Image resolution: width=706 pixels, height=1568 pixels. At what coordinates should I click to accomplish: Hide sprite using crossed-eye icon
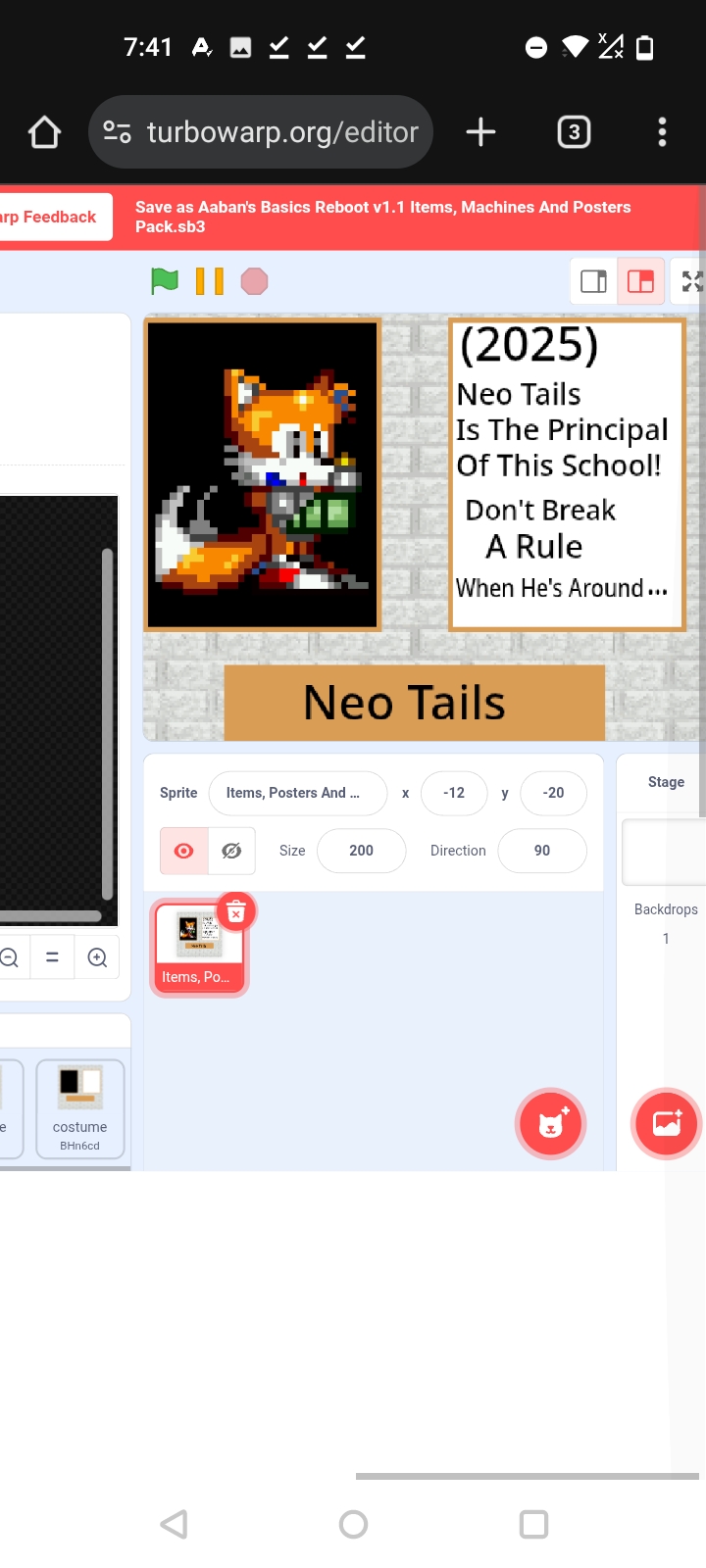point(231,851)
